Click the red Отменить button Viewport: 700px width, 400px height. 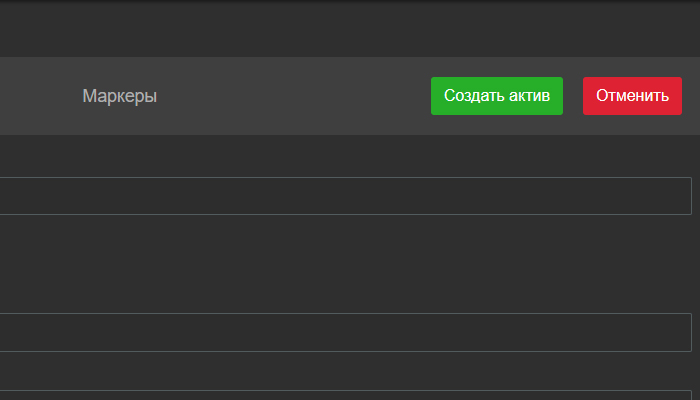click(x=632, y=96)
